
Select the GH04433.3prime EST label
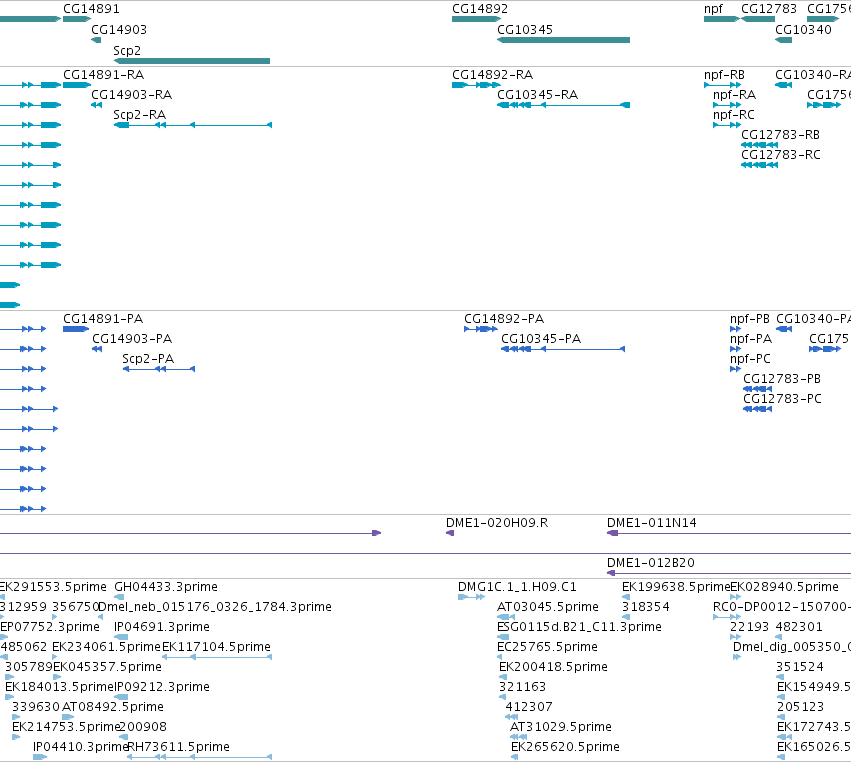(166, 587)
